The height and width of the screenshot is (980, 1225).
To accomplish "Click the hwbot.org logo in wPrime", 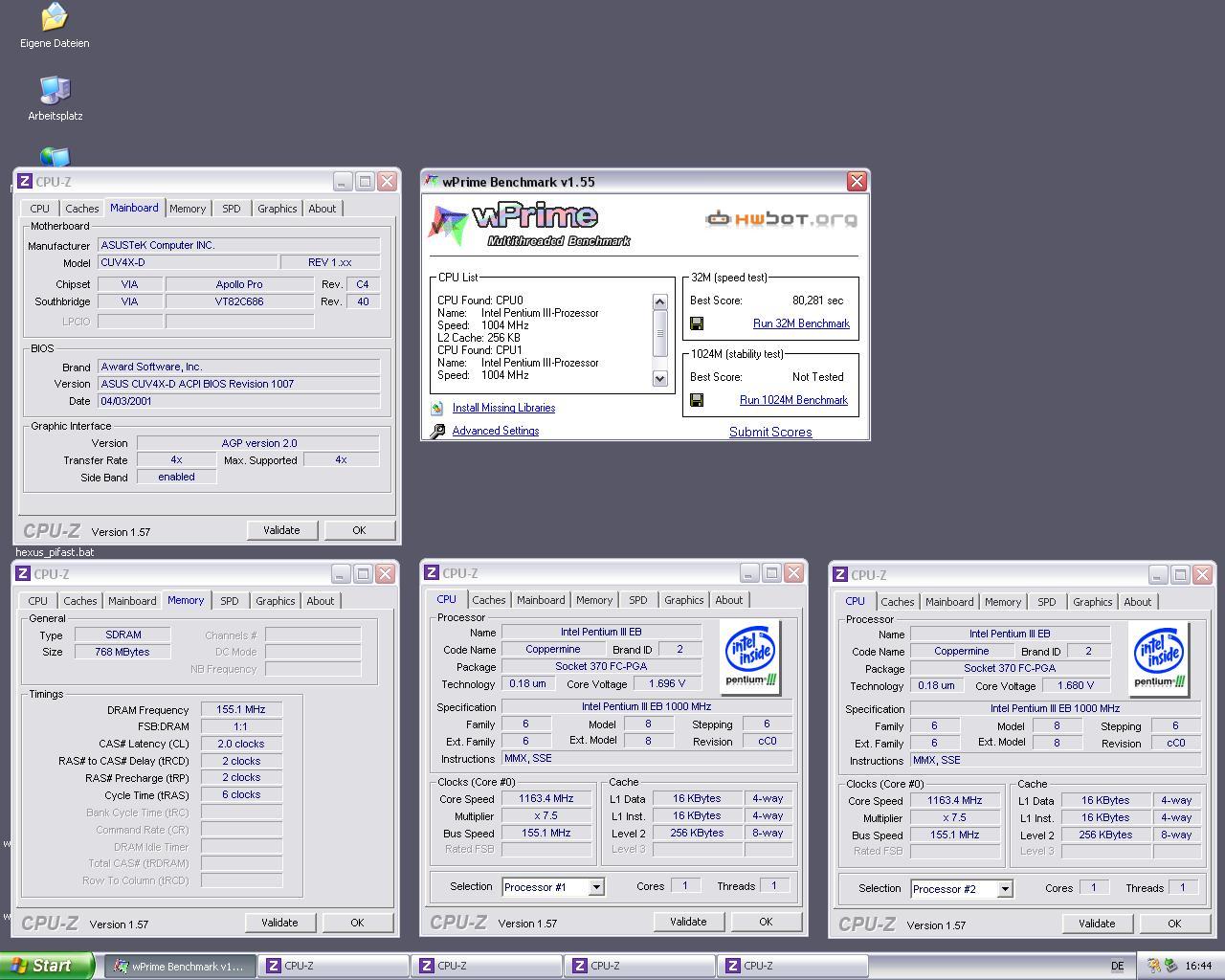I will [782, 219].
